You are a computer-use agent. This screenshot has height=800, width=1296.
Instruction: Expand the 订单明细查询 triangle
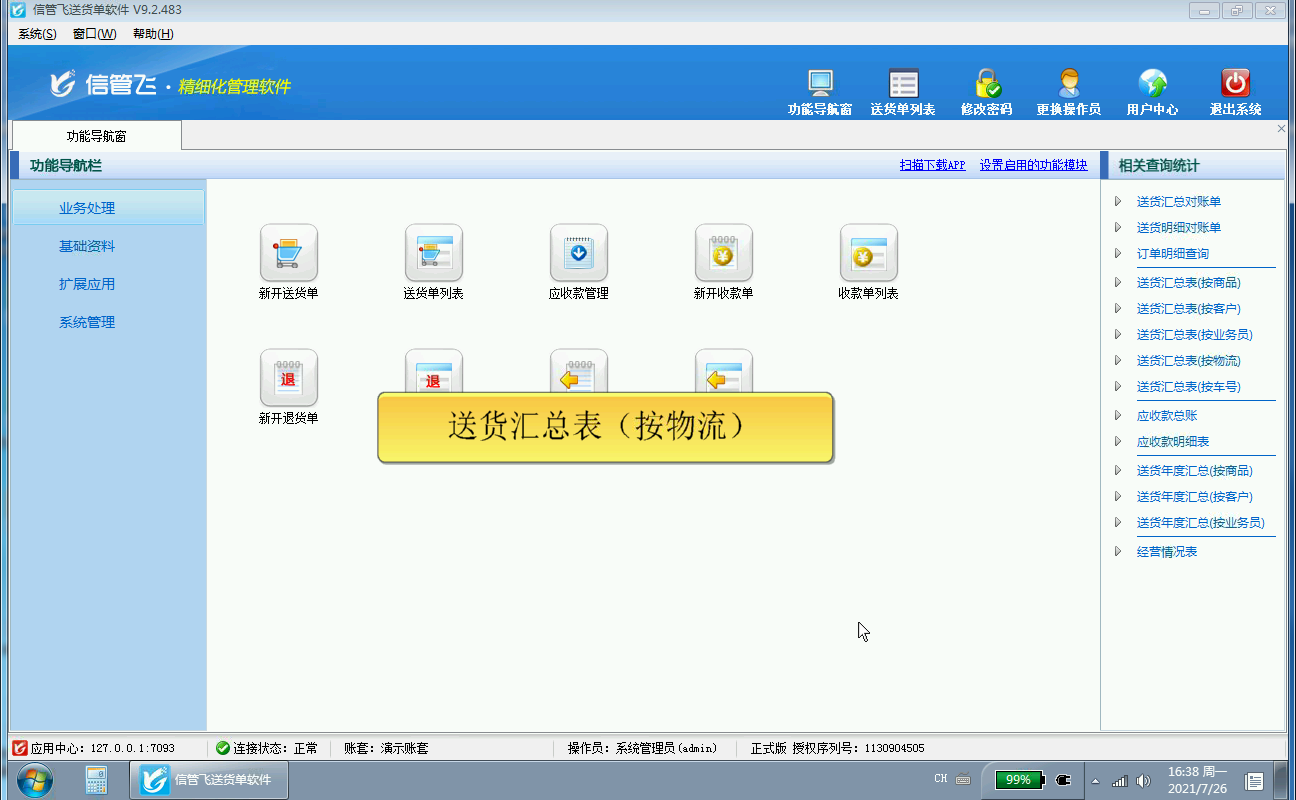1118,254
